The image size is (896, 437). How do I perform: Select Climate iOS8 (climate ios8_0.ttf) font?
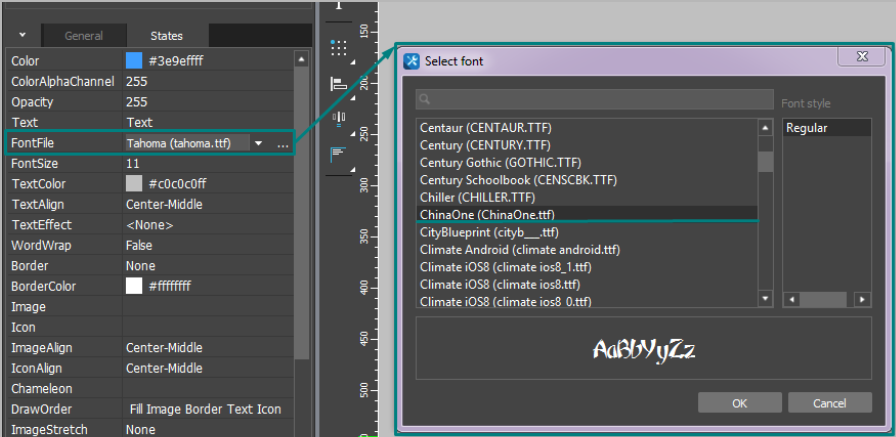coord(587,300)
